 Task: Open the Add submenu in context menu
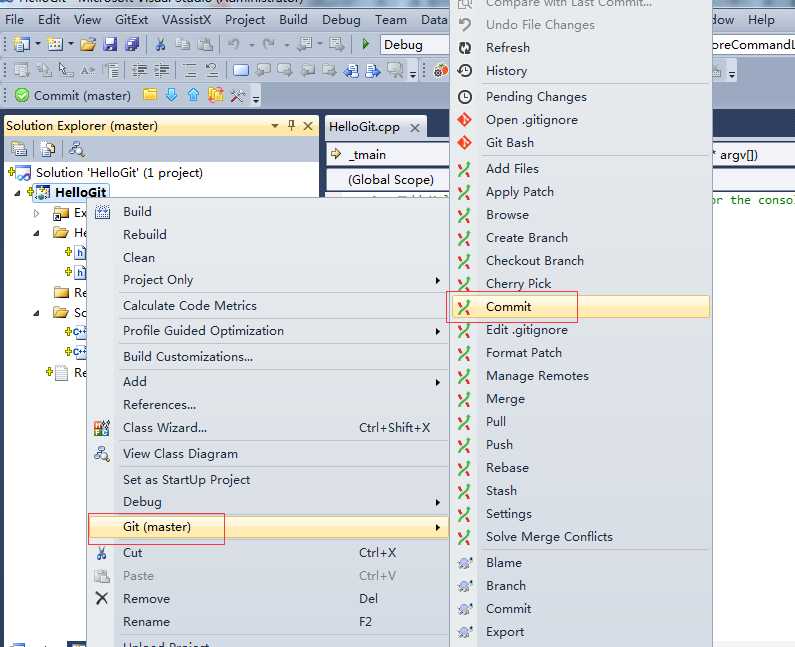point(269,382)
